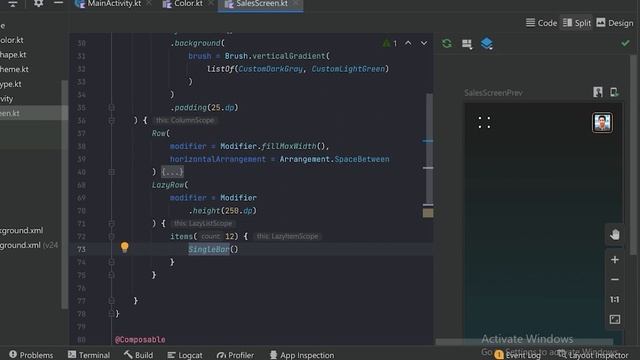Toggle fold marker at line 74
This screenshot has height=360, width=640.
[111, 262]
